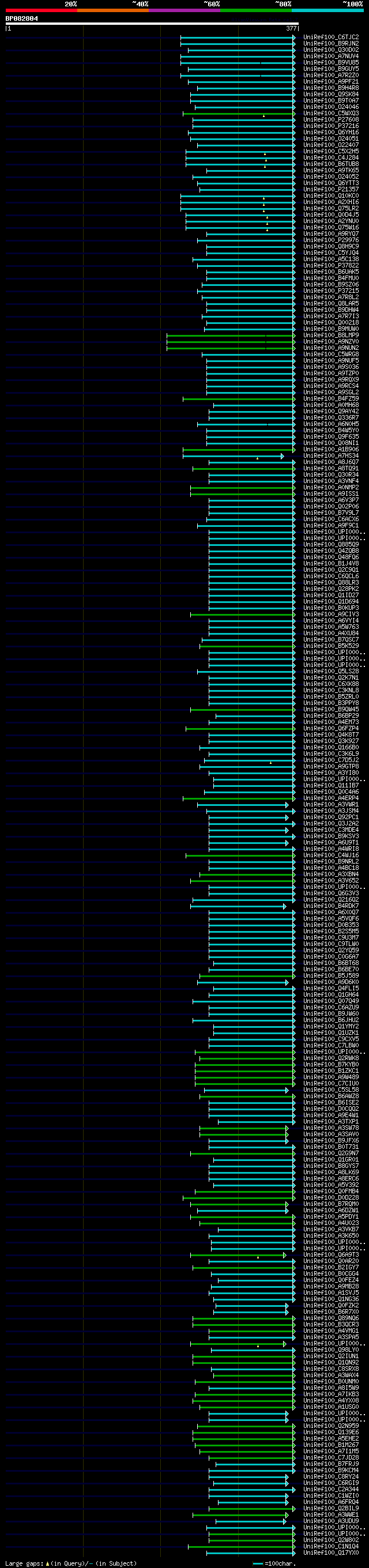This screenshot has height=1568, width=369.
Task: Select the UniRef100_Q92PC1 label
Action: [332, 817]
